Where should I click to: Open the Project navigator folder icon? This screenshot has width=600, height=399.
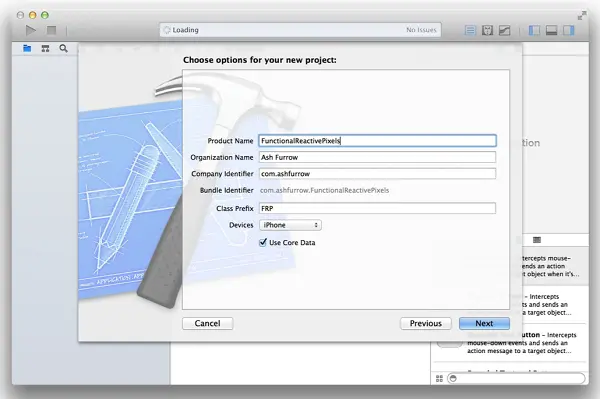tap(27, 48)
